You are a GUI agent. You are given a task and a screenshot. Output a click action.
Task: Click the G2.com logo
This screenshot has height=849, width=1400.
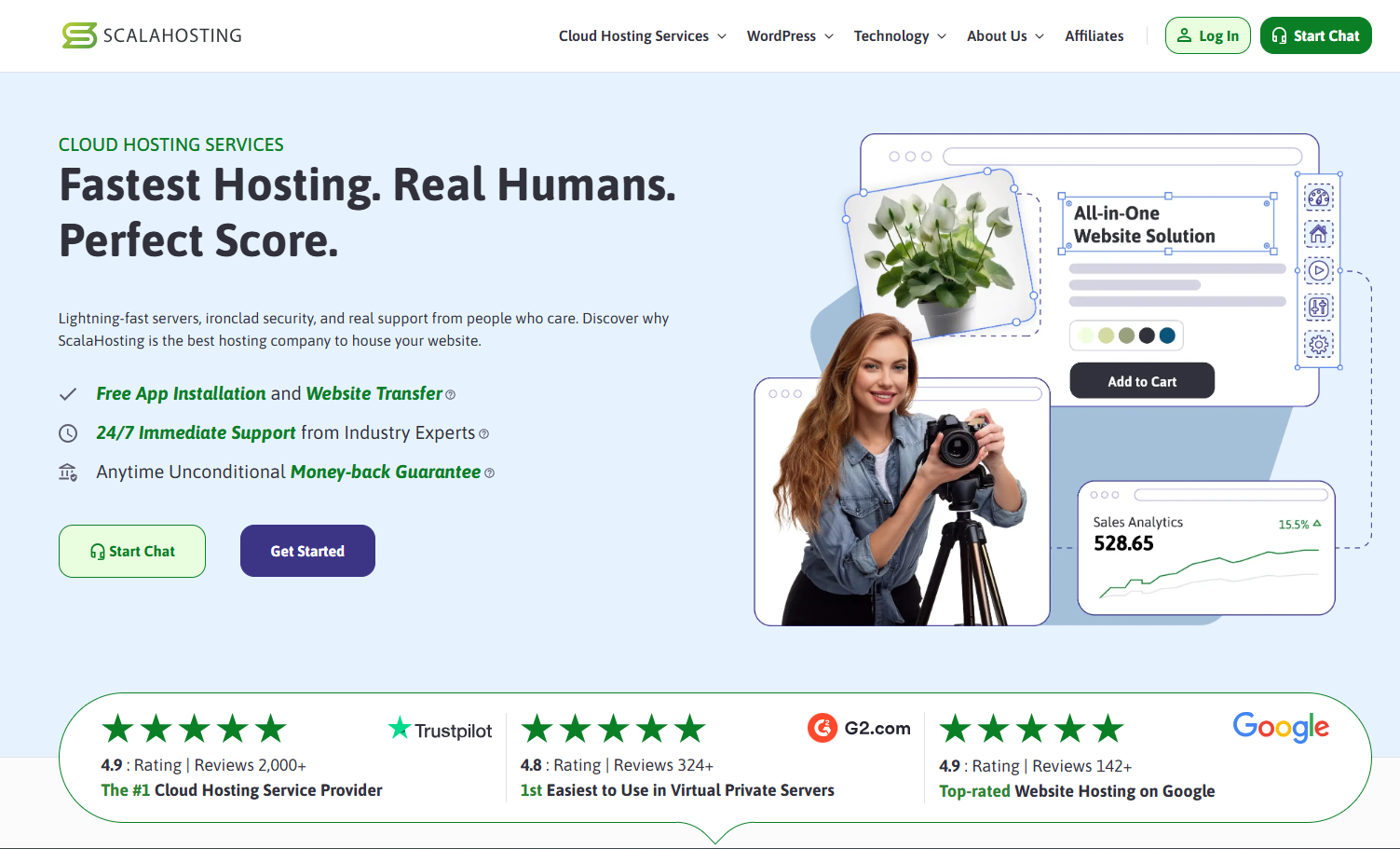coord(859,728)
